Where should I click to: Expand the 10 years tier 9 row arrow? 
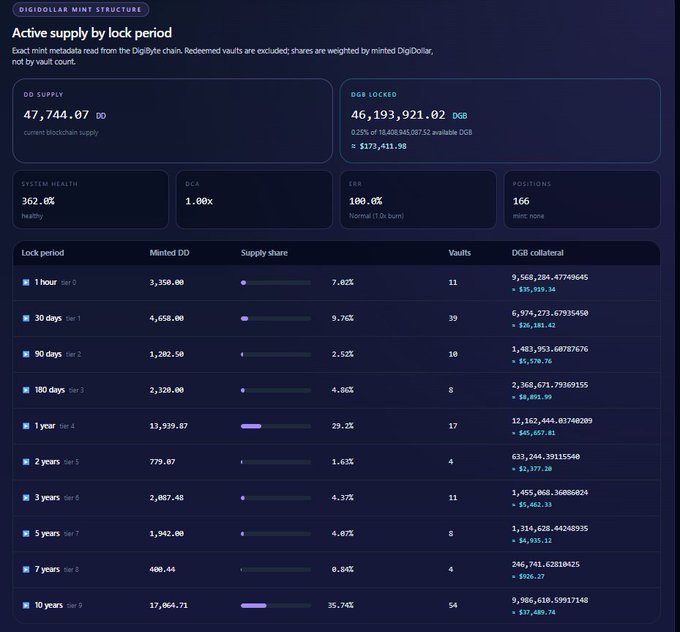coord(26,605)
